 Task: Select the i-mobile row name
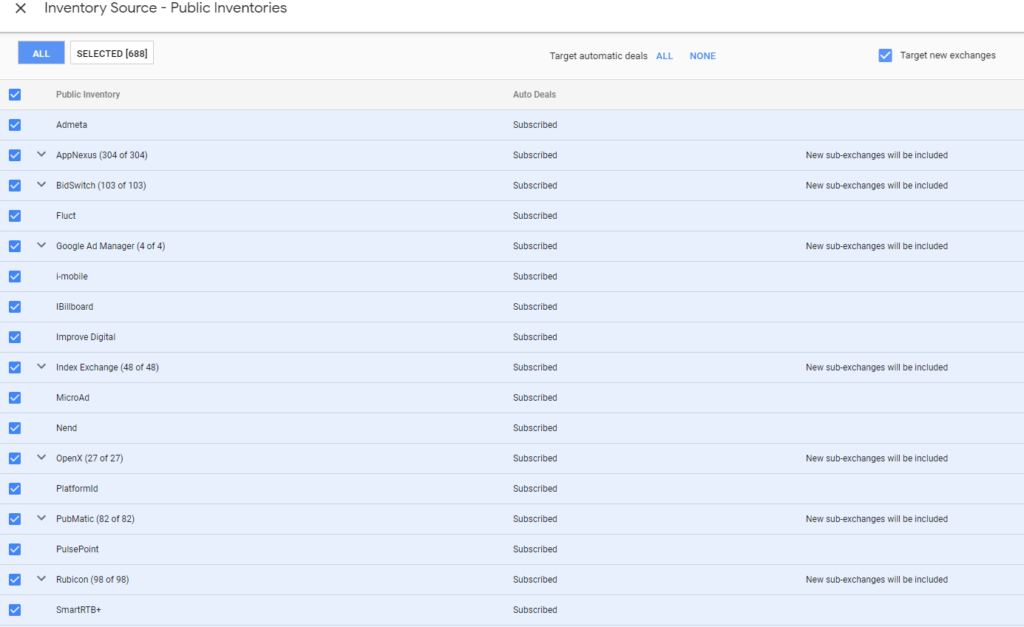pos(72,276)
